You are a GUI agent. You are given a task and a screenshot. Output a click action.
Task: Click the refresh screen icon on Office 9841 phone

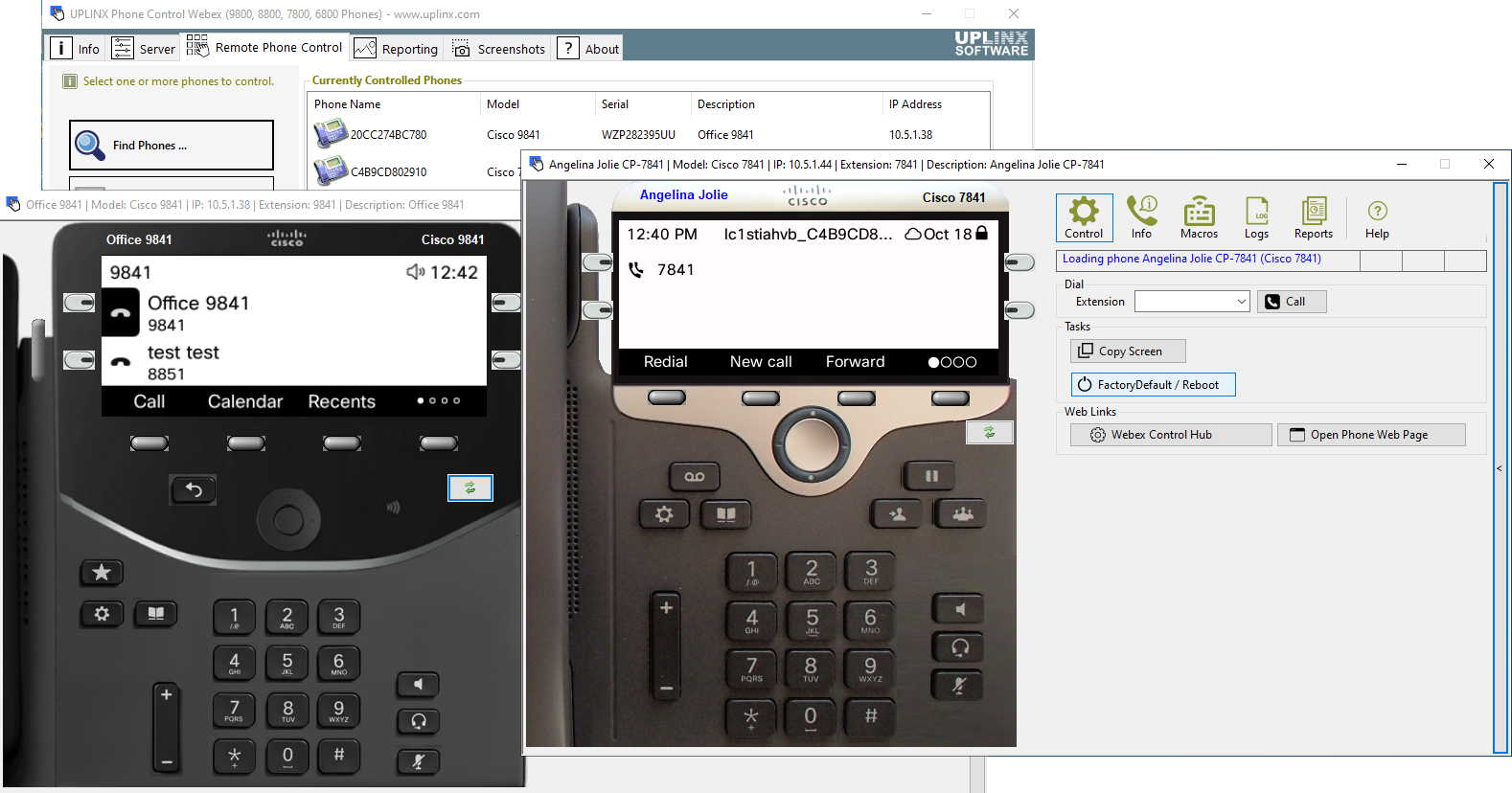pyautogui.click(x=470, y=487)
